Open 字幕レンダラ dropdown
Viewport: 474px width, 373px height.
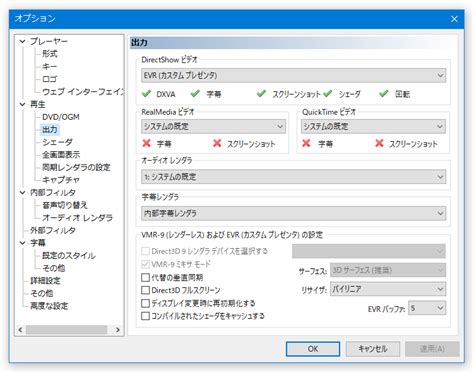coord(293,213)
